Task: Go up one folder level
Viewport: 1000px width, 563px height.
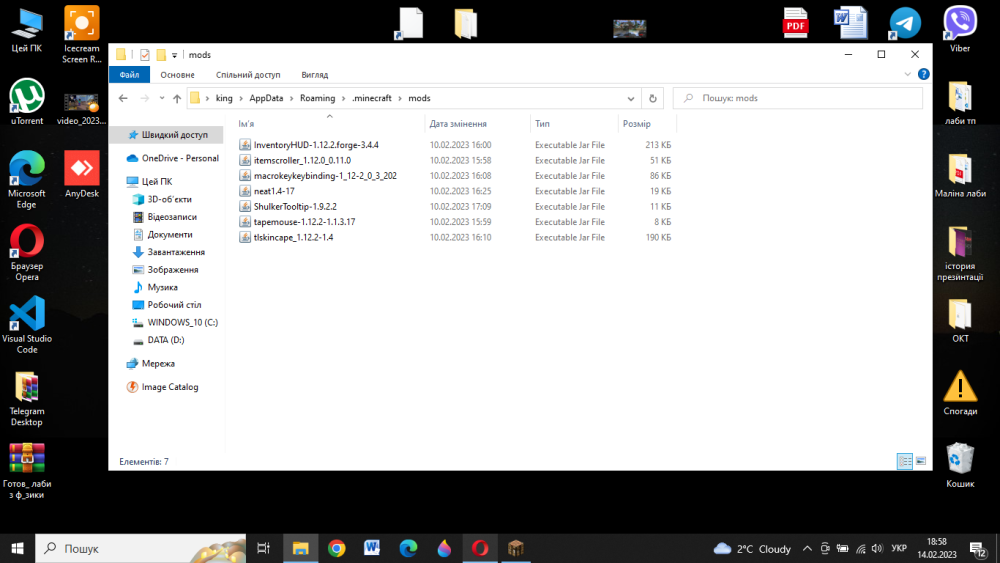Action: click(x=177, y=98)
